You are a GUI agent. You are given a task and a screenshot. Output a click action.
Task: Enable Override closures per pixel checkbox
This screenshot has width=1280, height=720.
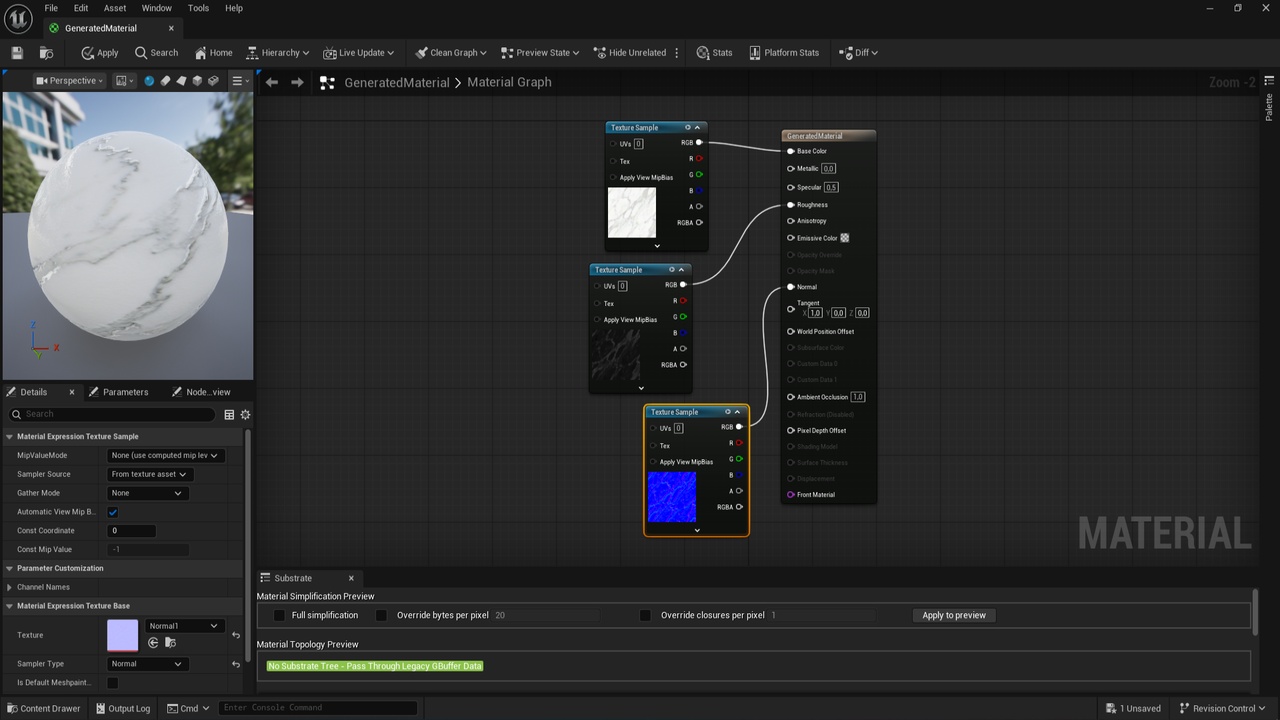coord(645,615)
